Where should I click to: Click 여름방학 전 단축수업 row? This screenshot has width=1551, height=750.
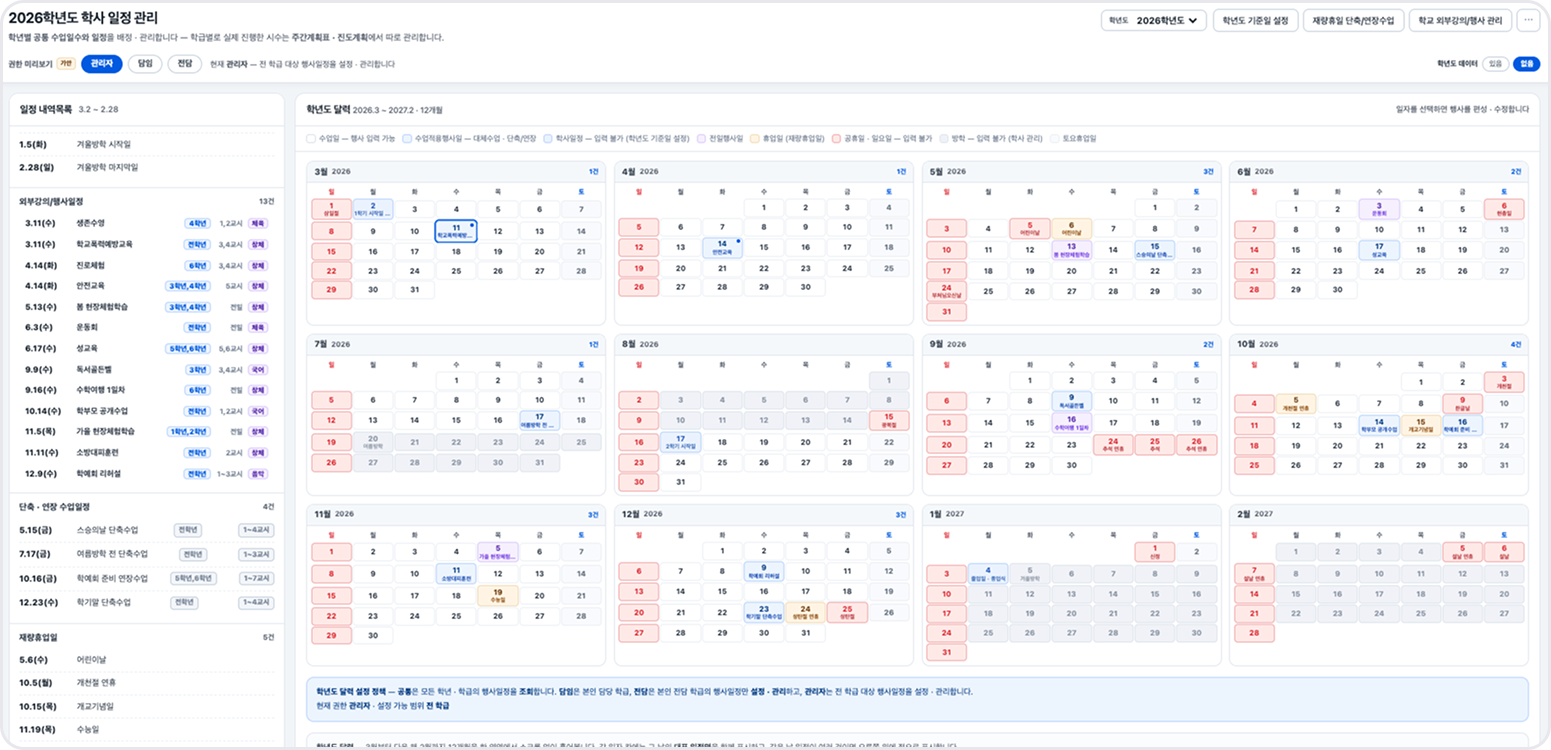pos(148,554)
